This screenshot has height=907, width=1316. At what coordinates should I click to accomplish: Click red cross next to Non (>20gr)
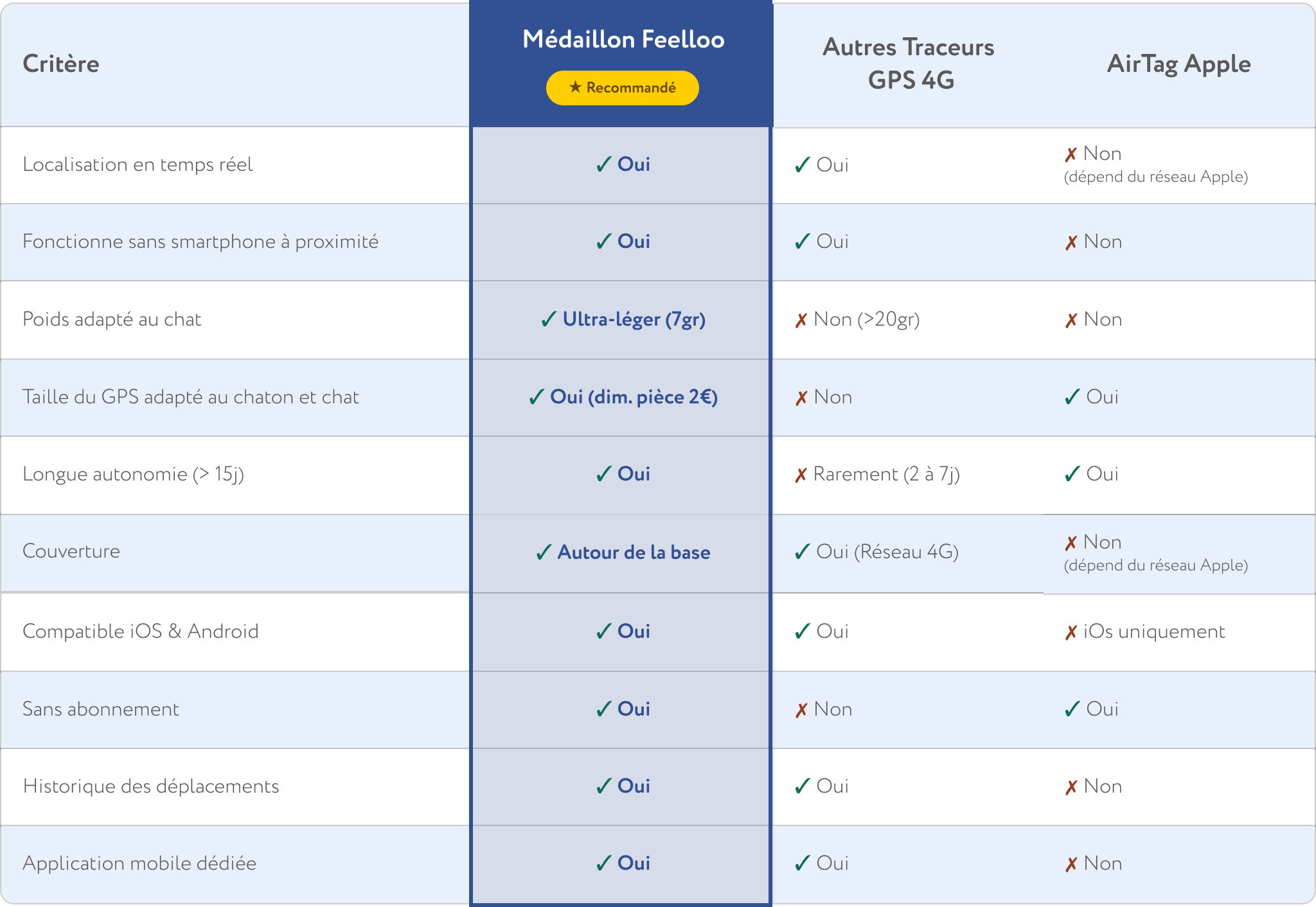[x=801, y=320]
